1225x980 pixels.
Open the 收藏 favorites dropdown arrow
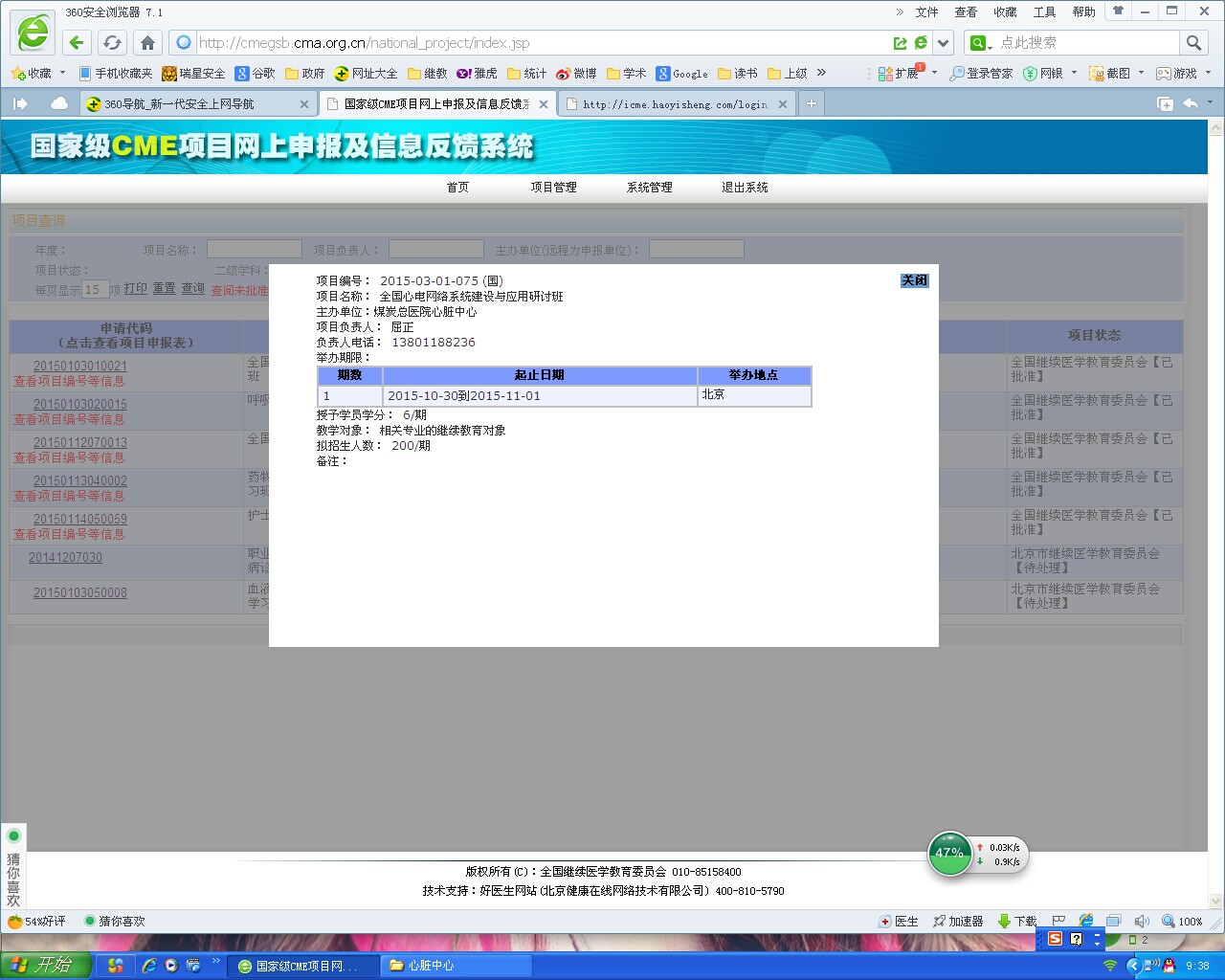63,74
